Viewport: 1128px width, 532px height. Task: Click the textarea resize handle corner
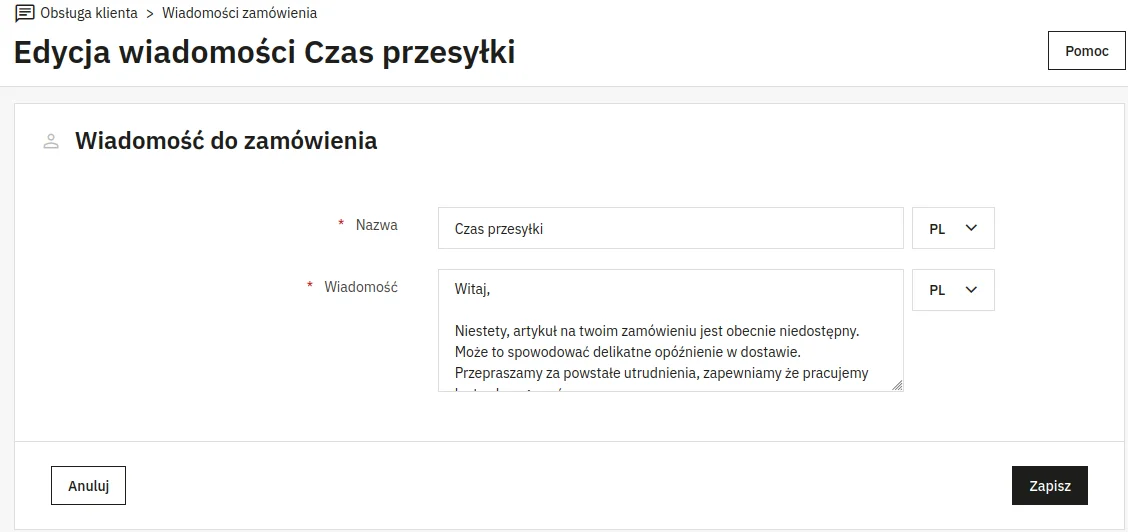896,385
